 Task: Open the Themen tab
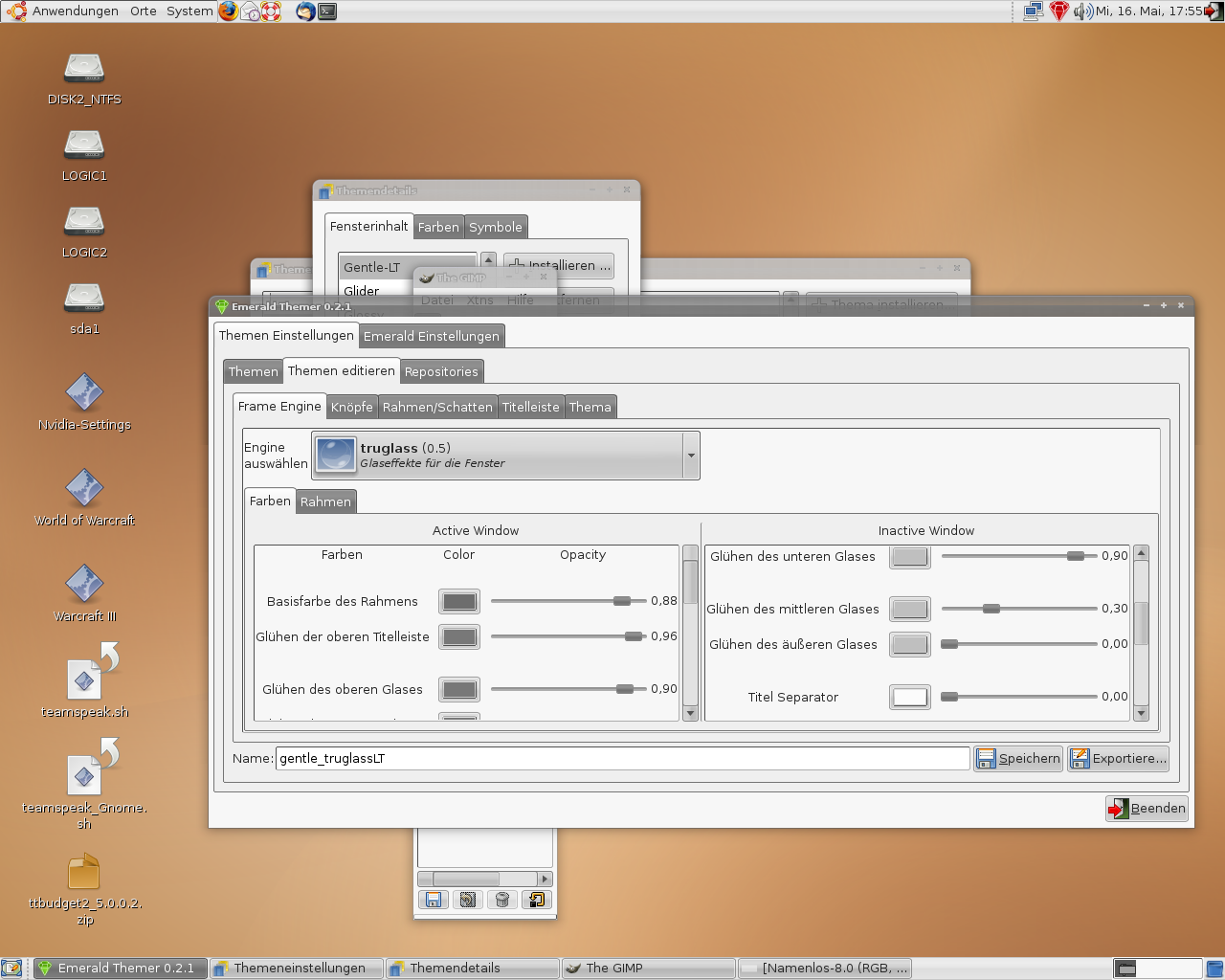pos(254,371)
